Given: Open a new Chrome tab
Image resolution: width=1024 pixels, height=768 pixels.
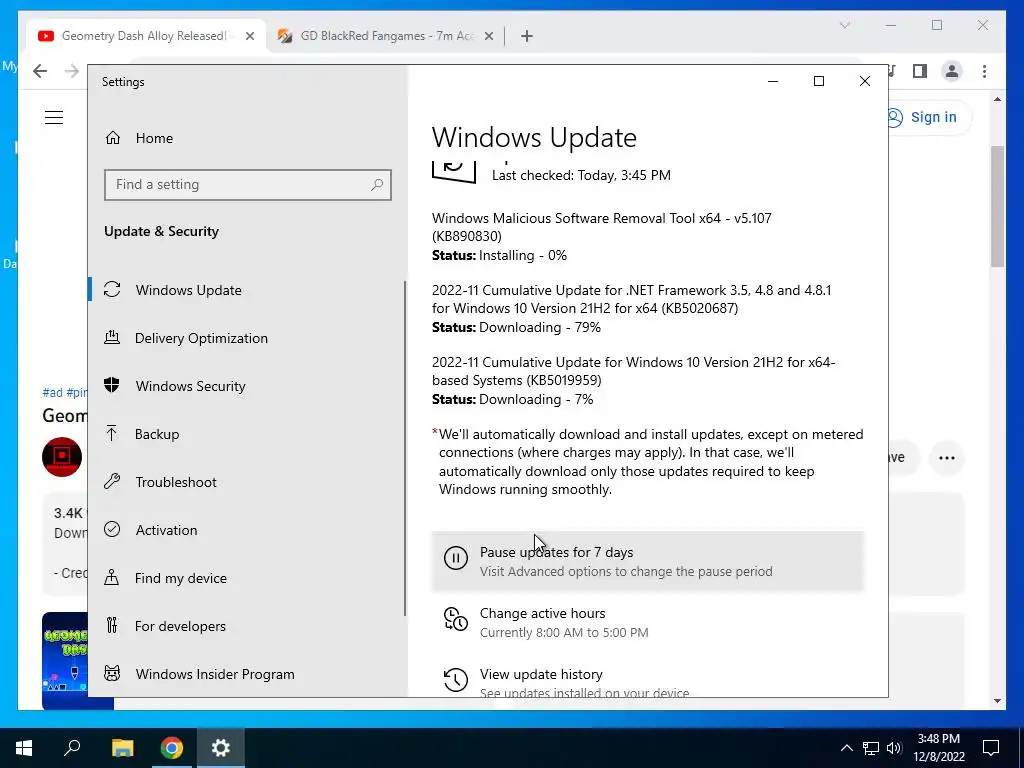Looking at the screenshot, I should [x=527, y=37].
